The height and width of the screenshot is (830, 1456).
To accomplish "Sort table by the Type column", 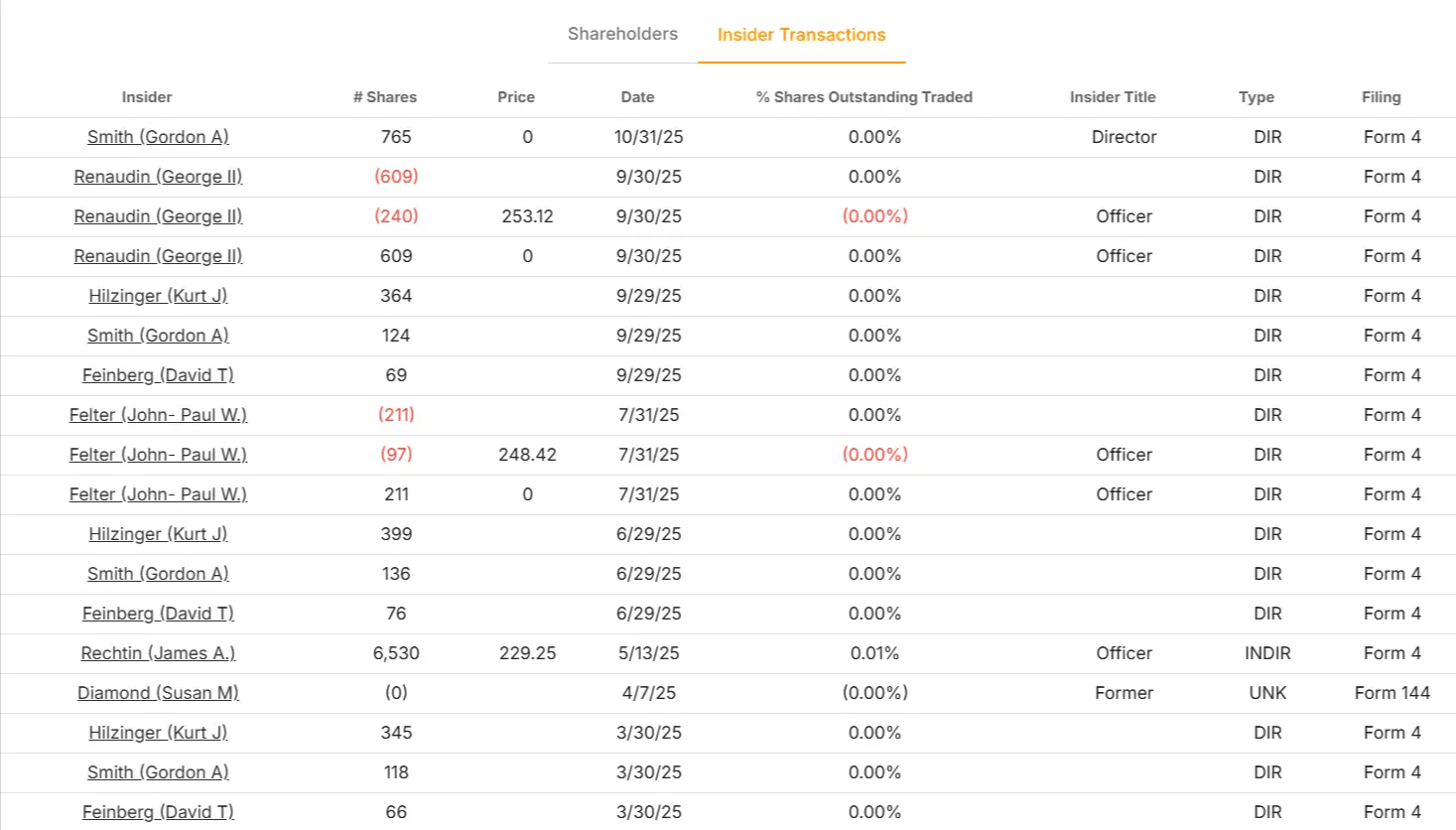I will [x=1256, y=97].
